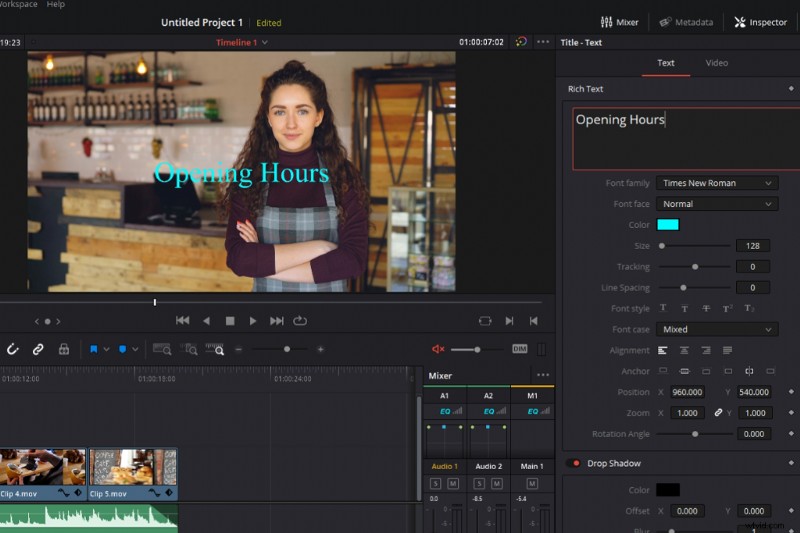Set text alignment to right

pos(706,350)
